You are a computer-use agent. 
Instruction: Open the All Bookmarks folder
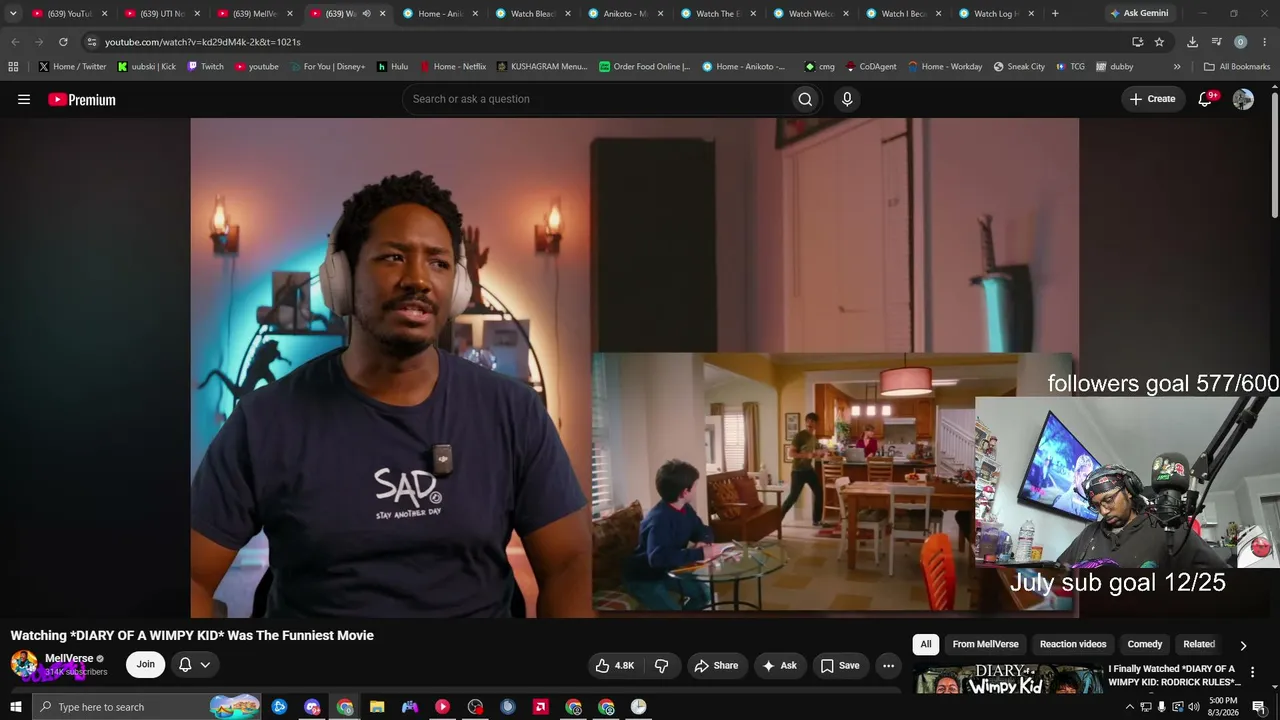click(1237, 67)
